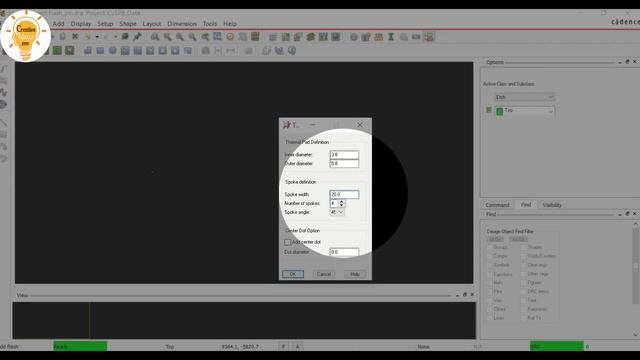Open the undo dropdown arrow in the toolbar
The height and width of the screenshot is (360, 640).
point(97,37)
